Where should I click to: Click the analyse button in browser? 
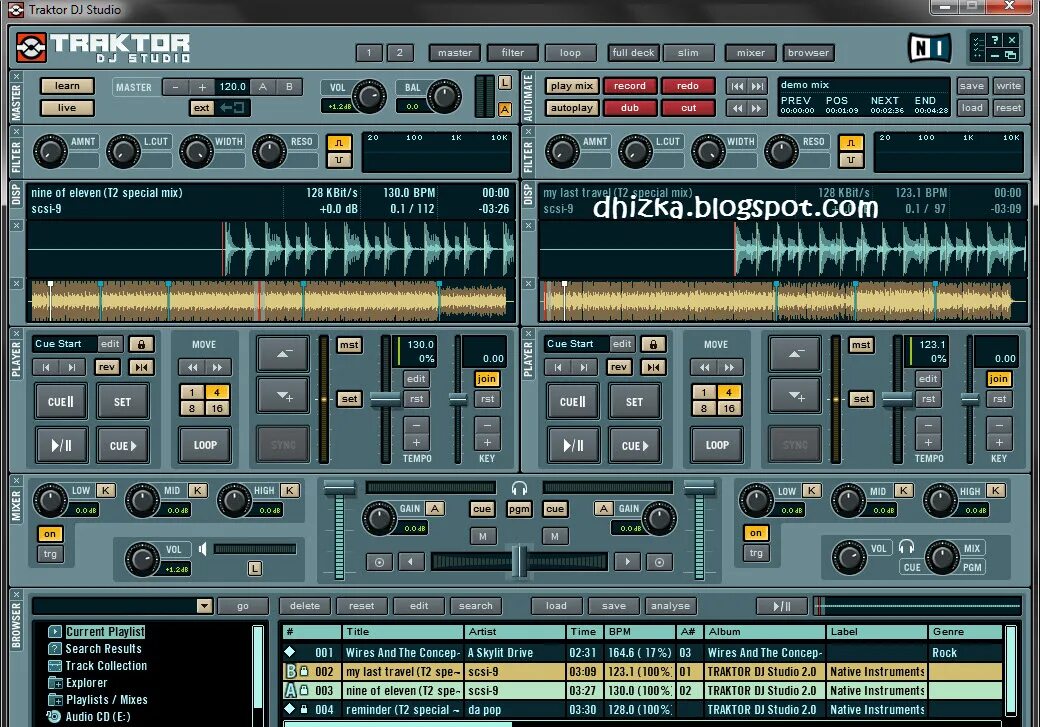point(670,606)
